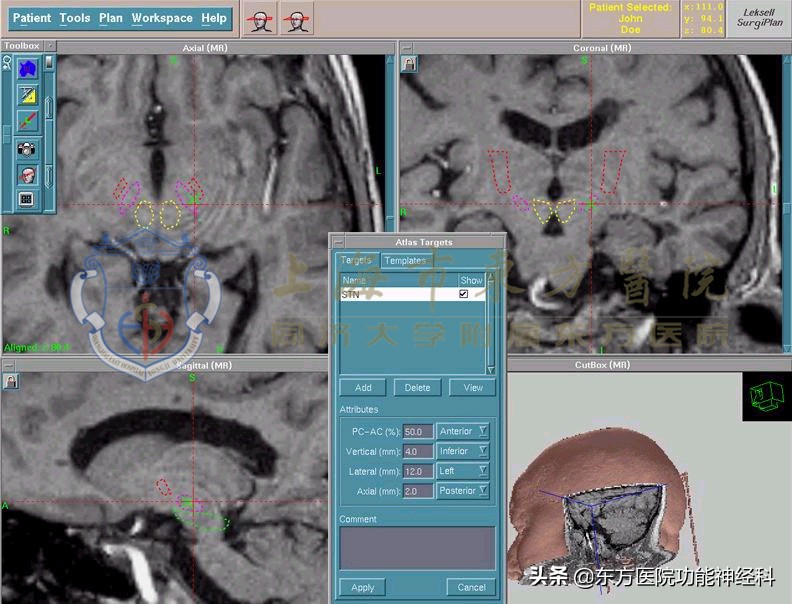Click the Name column header
Image resolution: width=792 pixels, height=604 pixels.
(399, 280)
